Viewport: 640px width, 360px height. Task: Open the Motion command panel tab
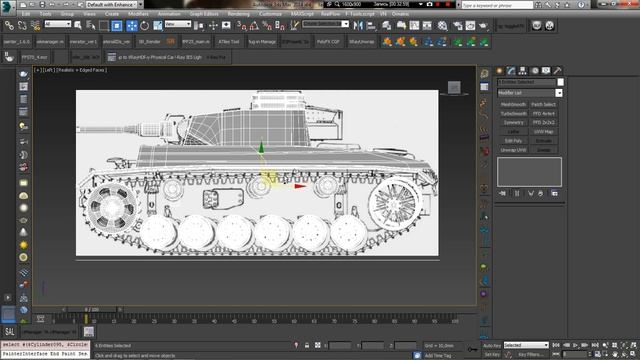(x=534, y=71)
